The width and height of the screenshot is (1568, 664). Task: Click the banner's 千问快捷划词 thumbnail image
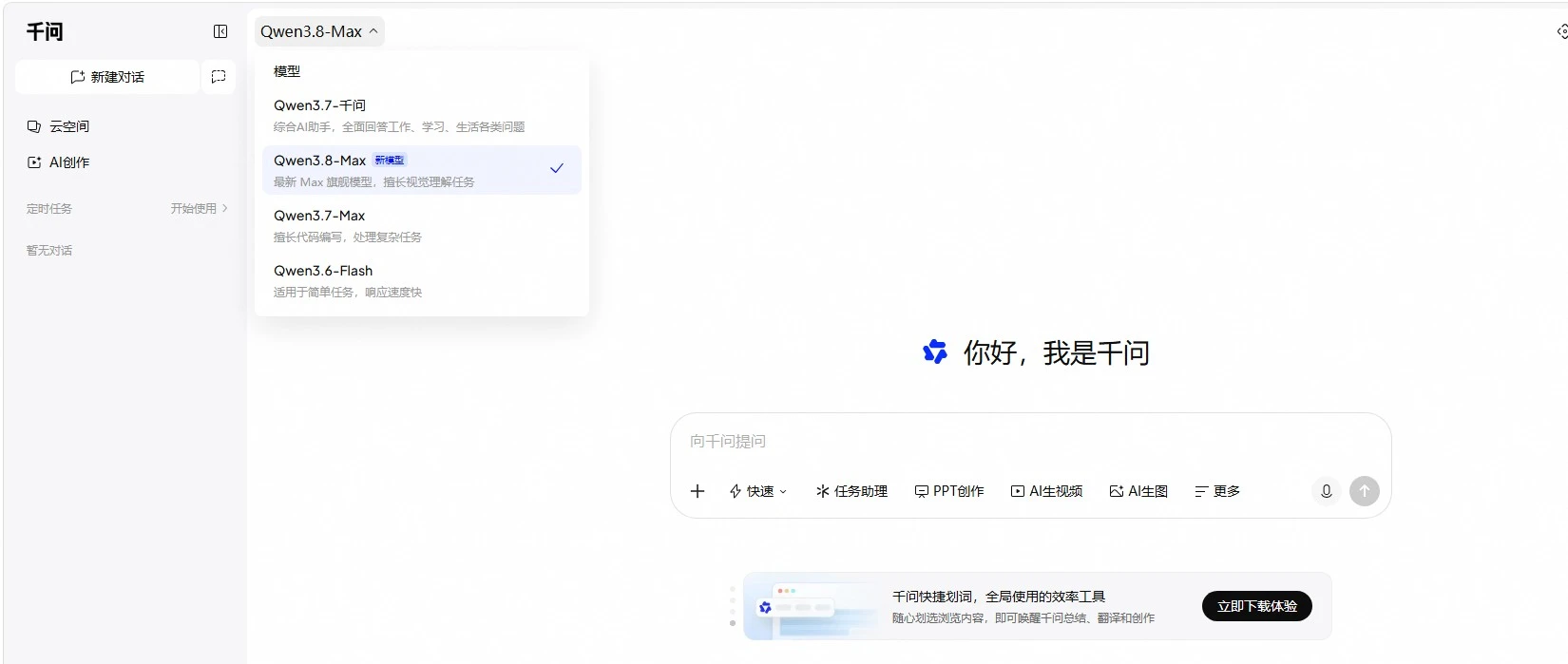(x=813, y=606)
